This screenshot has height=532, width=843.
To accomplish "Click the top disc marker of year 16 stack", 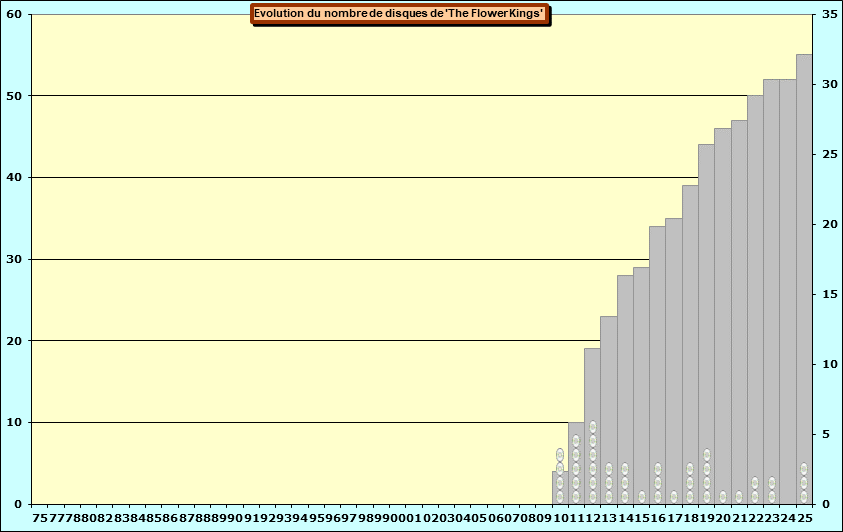I will click(658, 469).
